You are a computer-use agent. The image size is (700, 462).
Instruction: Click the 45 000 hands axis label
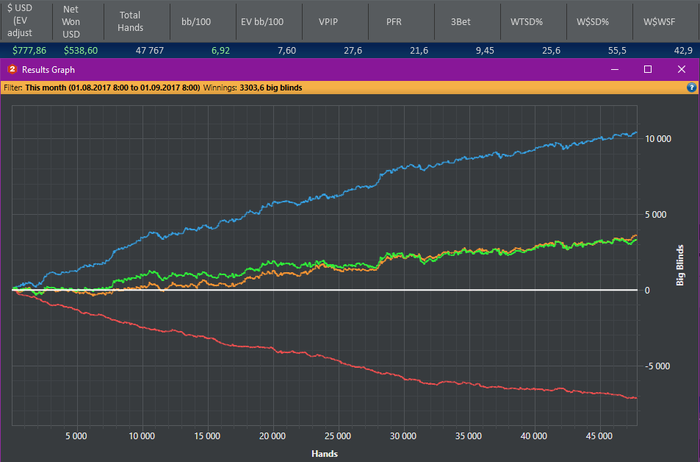(x=599, y=436)
